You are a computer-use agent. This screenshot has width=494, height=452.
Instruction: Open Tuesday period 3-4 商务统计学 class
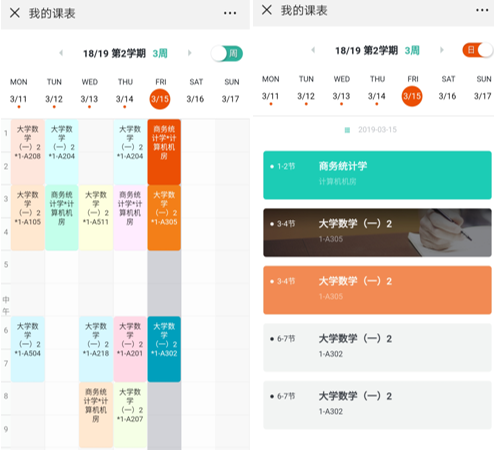62,218
